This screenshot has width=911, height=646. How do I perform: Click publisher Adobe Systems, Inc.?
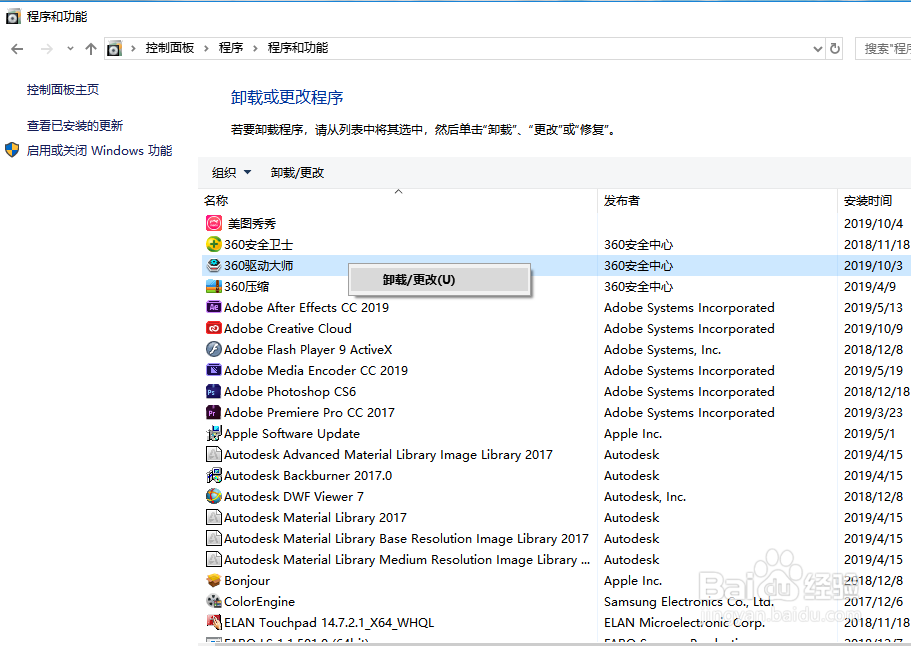662,350
